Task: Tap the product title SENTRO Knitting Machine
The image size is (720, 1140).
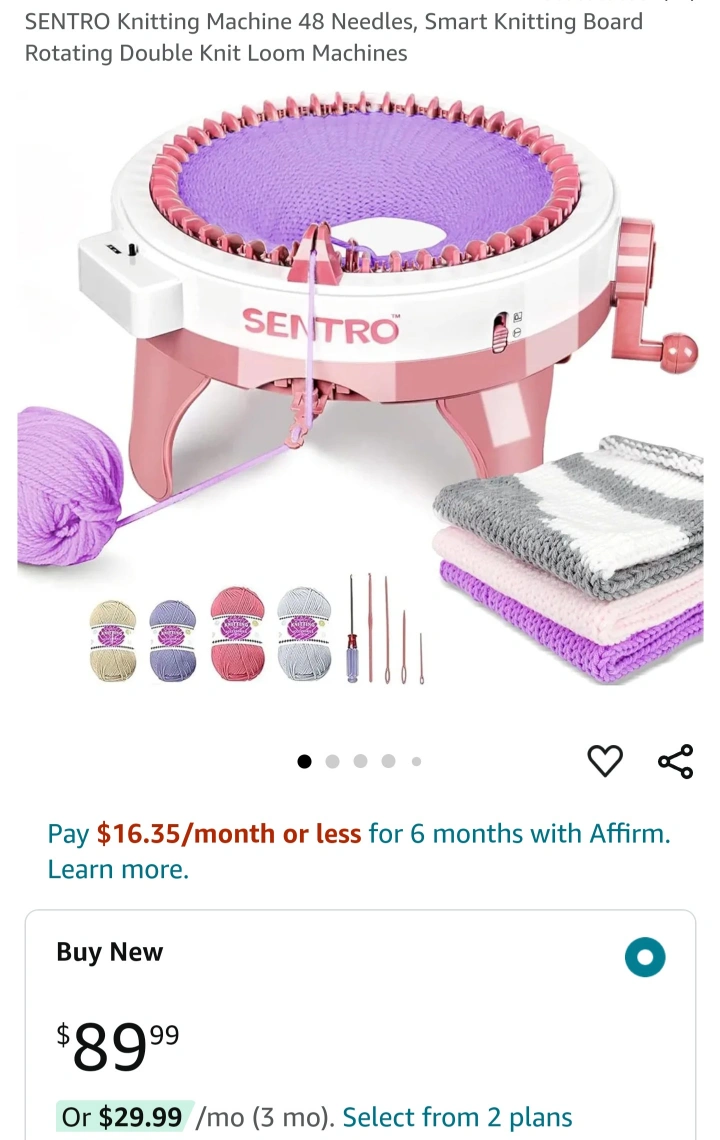Action: [x=334, y=37]
